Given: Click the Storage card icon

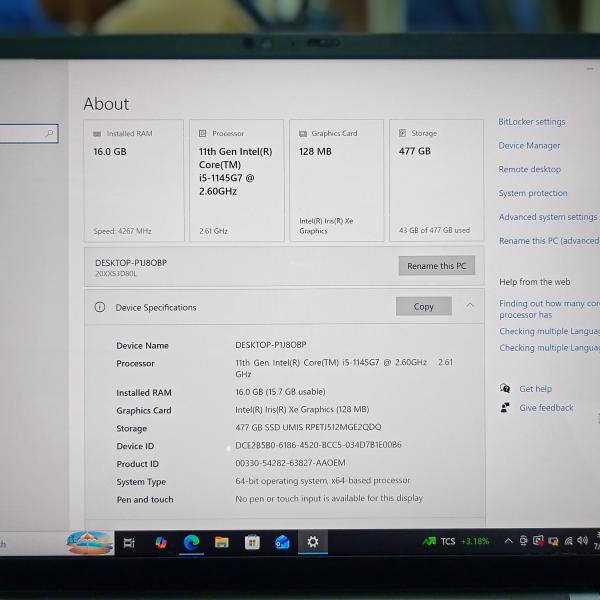Looking at the screenshot, I should tap(402, 133).
